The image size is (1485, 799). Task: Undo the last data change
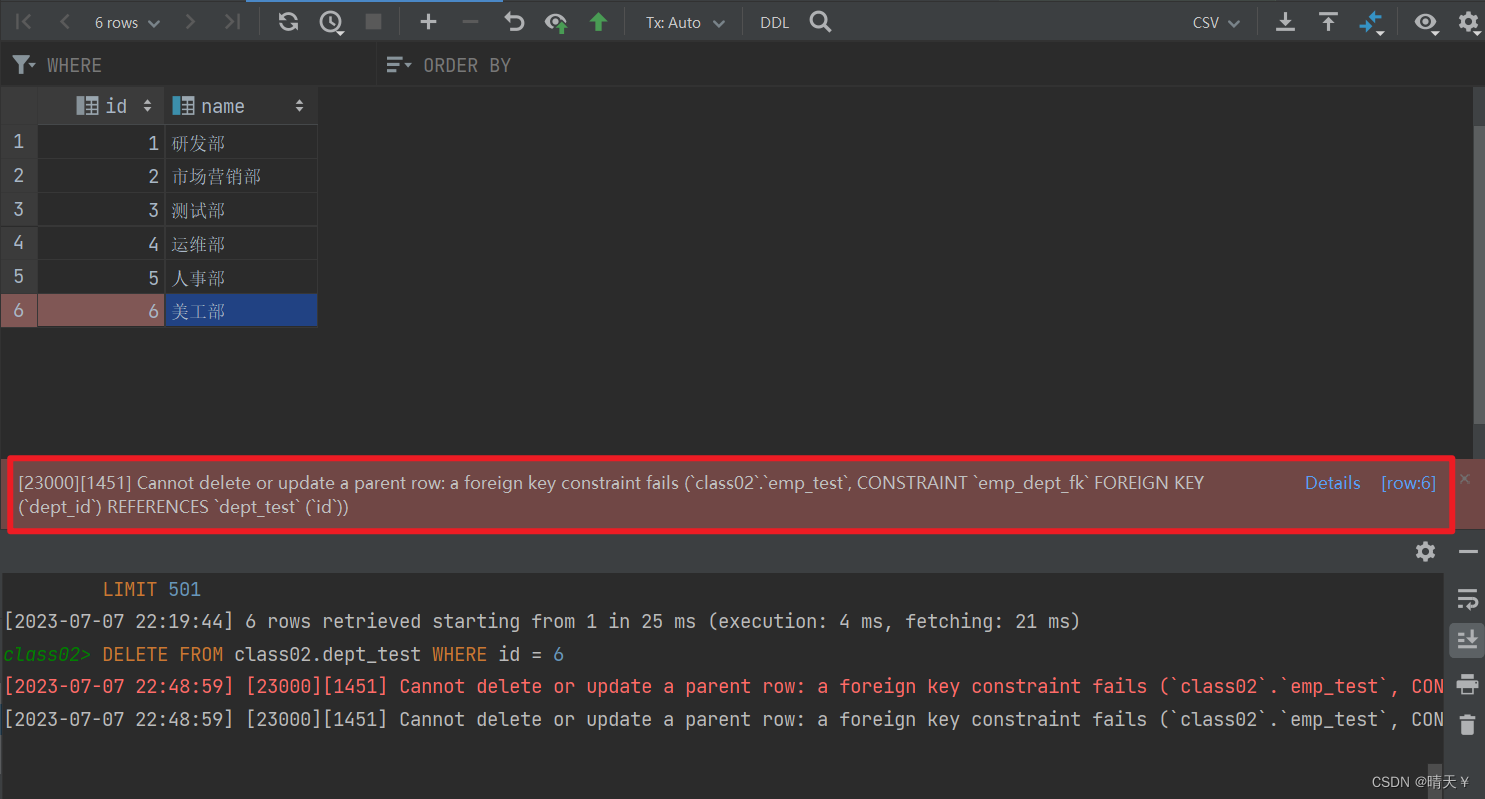coord(514,21)
